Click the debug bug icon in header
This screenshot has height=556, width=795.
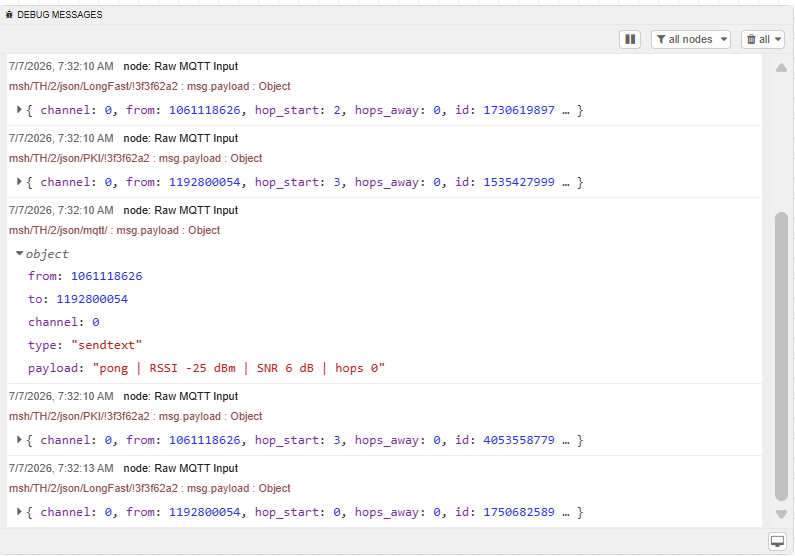tap(9, 15)
